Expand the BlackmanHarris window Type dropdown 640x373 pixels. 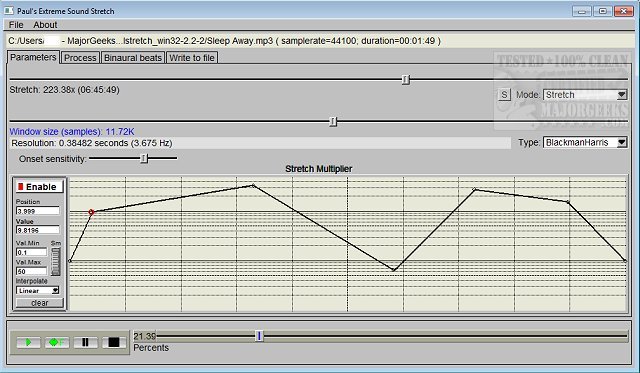pos(585,142)
